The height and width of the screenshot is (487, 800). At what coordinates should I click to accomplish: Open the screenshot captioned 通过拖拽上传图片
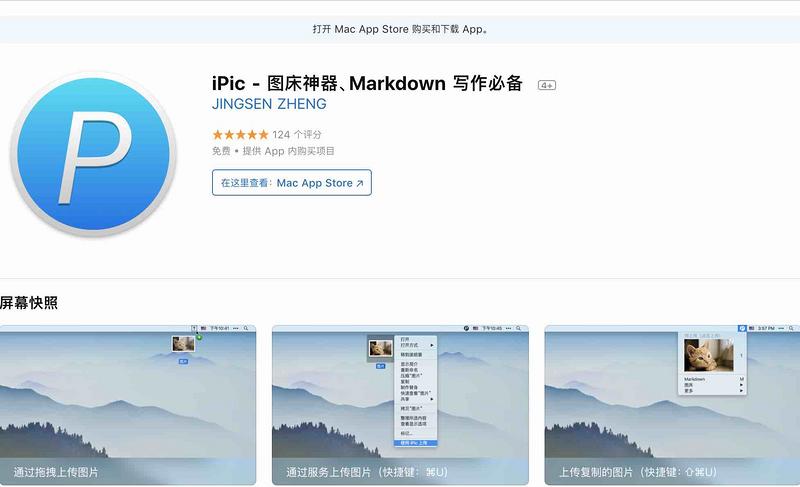tap(128, 405)
